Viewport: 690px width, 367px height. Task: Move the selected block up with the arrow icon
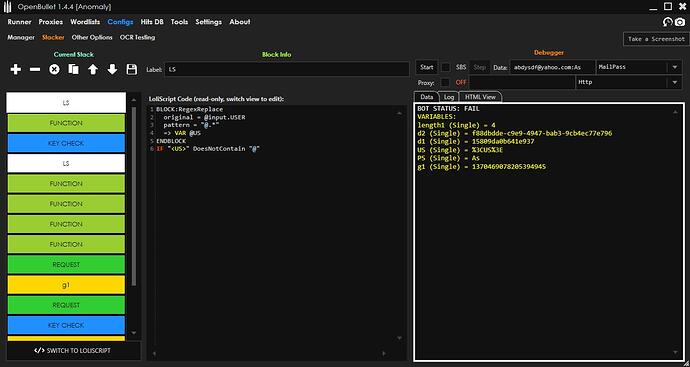pyautogui.click(x=93, y=69)
